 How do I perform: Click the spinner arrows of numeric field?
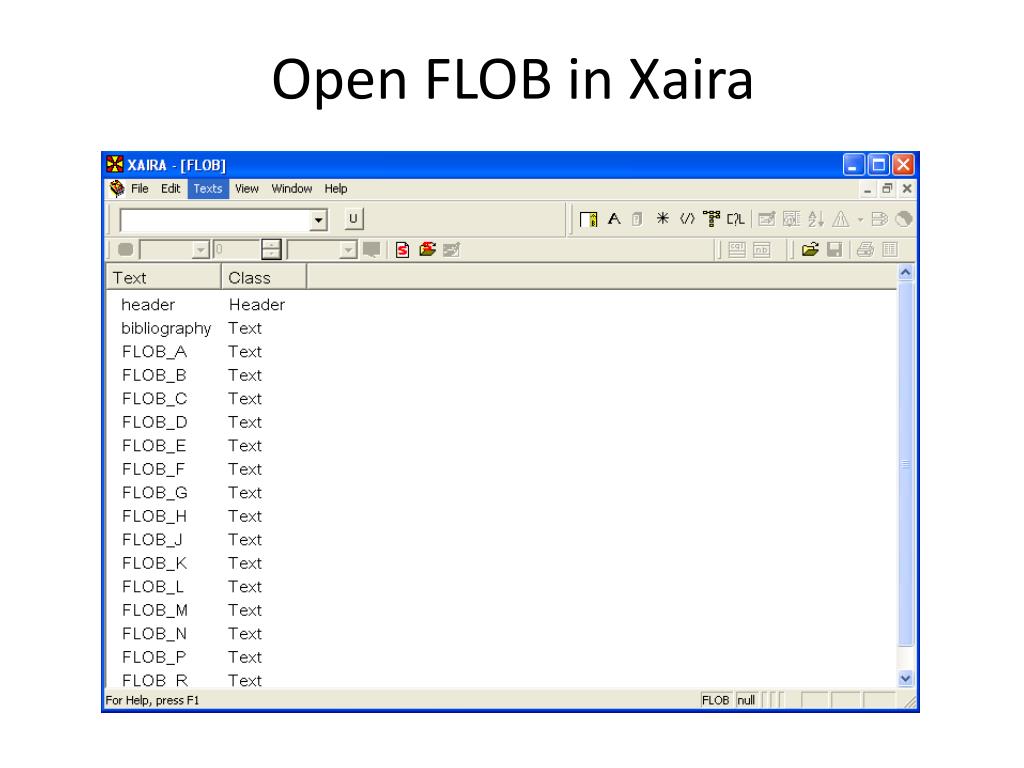point(271,249)
